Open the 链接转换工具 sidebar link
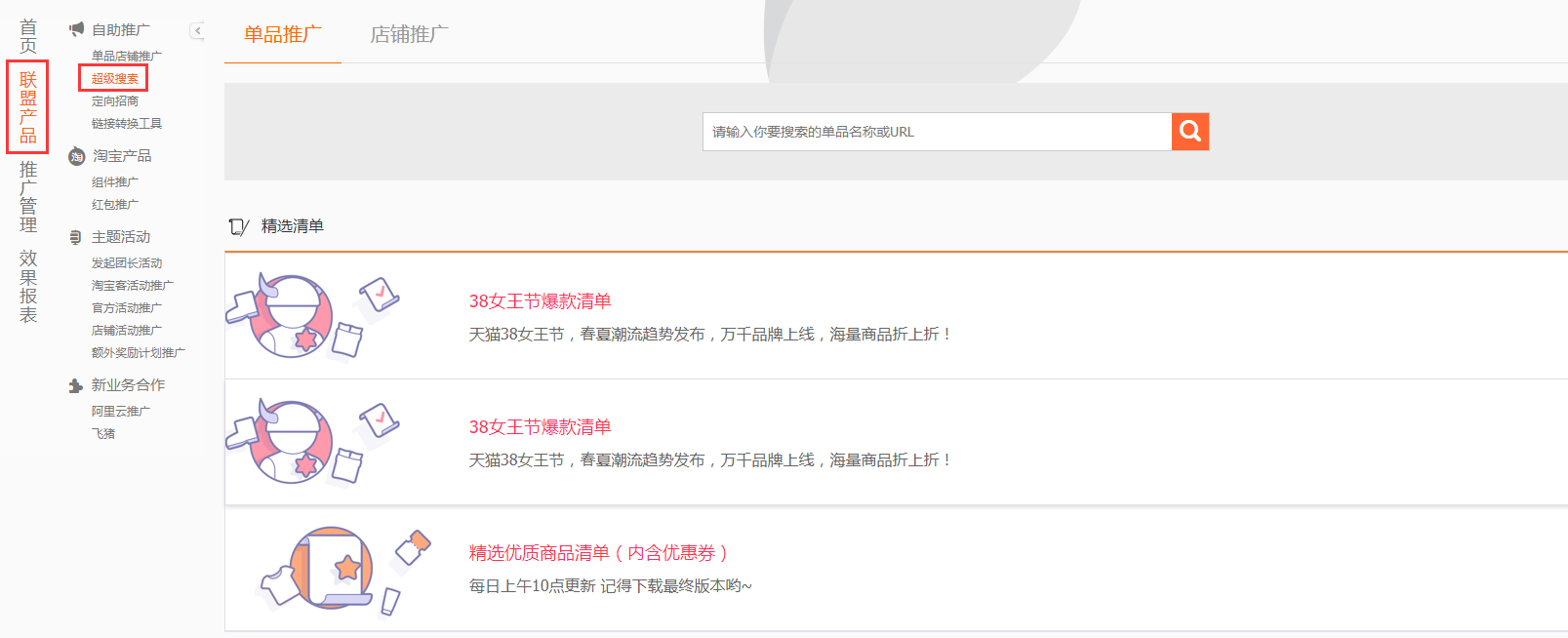This screenshot has height=638, width=1568. pos(127,123)
